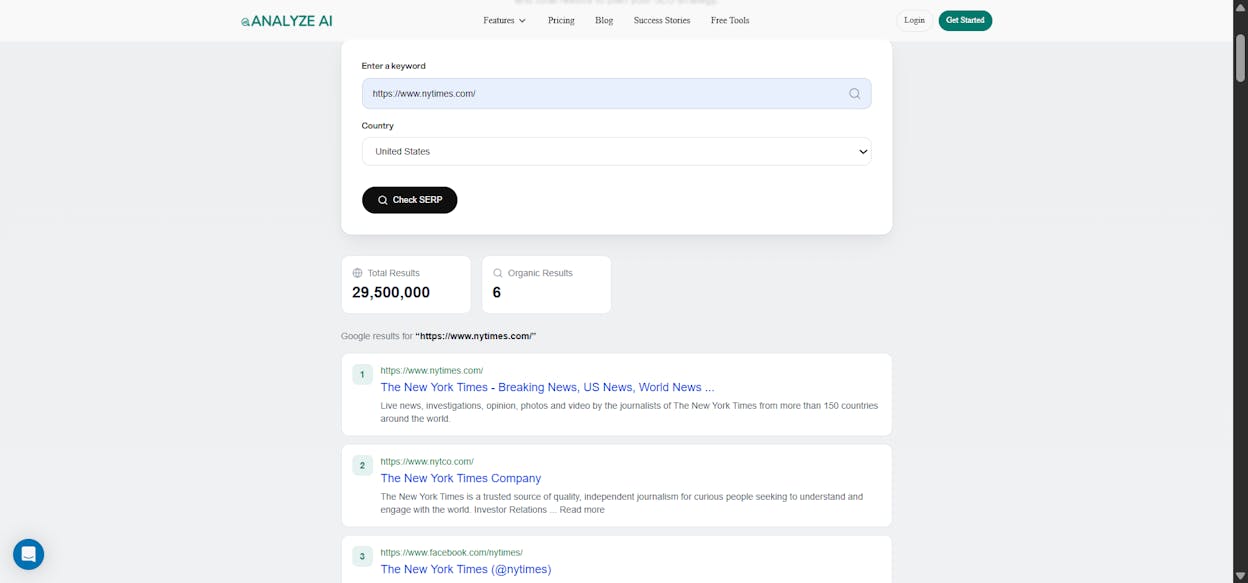The image size is (1248, 583).
Task: Click the Analyze AI logo
Action: (x=286, y=20)
